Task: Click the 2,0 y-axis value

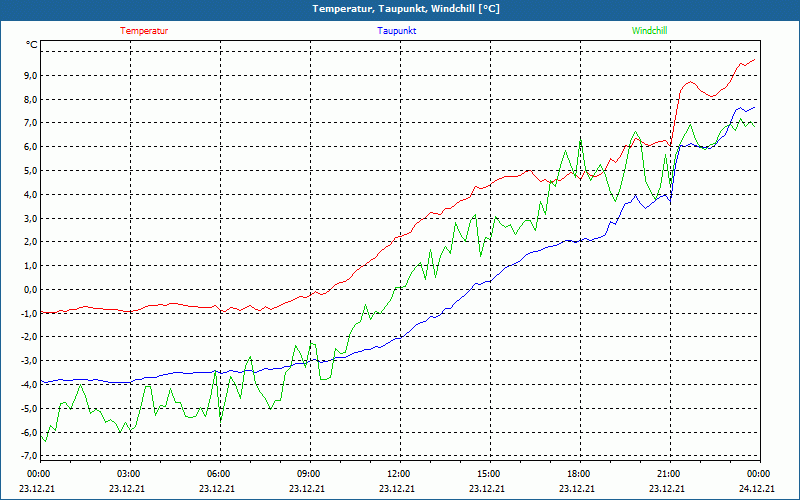Action: point(31,242)
